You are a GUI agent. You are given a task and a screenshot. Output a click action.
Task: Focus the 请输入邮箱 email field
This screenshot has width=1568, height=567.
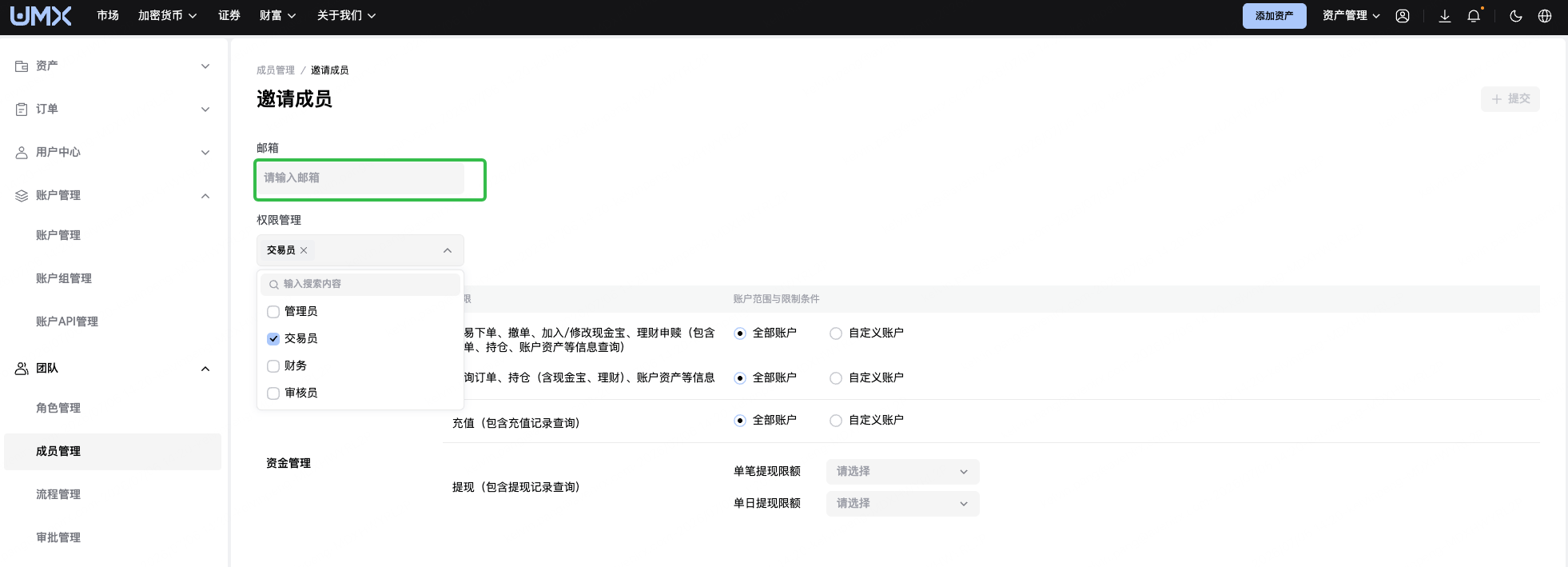360,178
